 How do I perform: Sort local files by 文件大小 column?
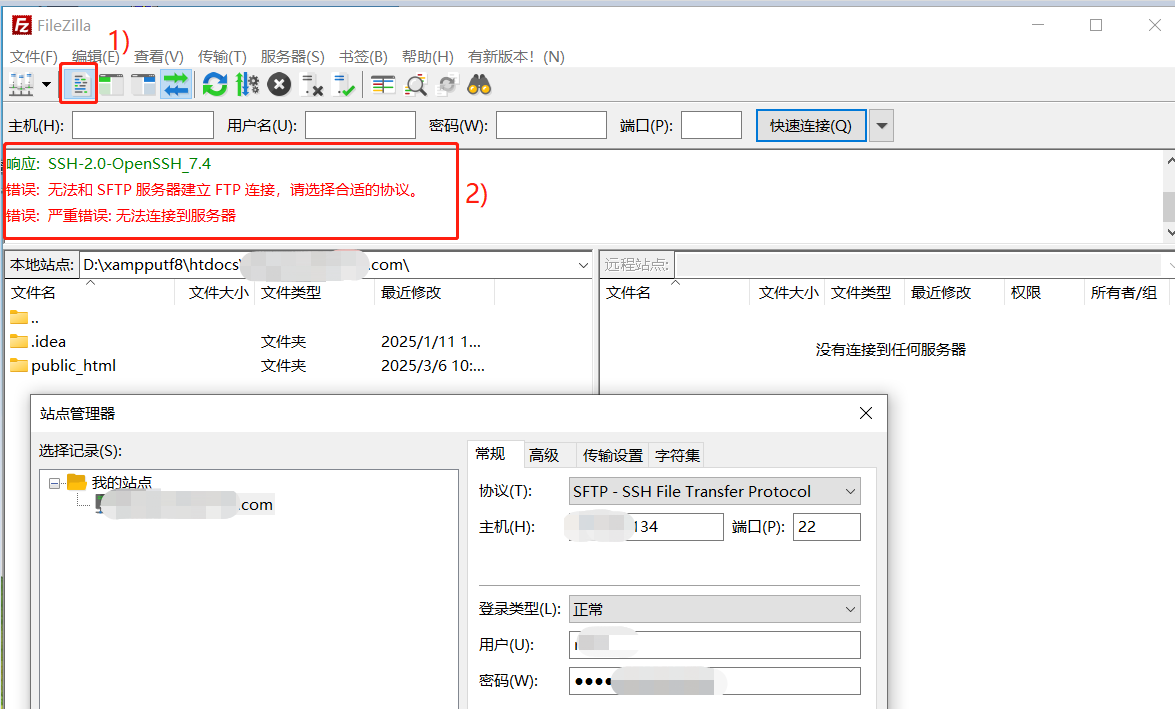pos(217,292)
